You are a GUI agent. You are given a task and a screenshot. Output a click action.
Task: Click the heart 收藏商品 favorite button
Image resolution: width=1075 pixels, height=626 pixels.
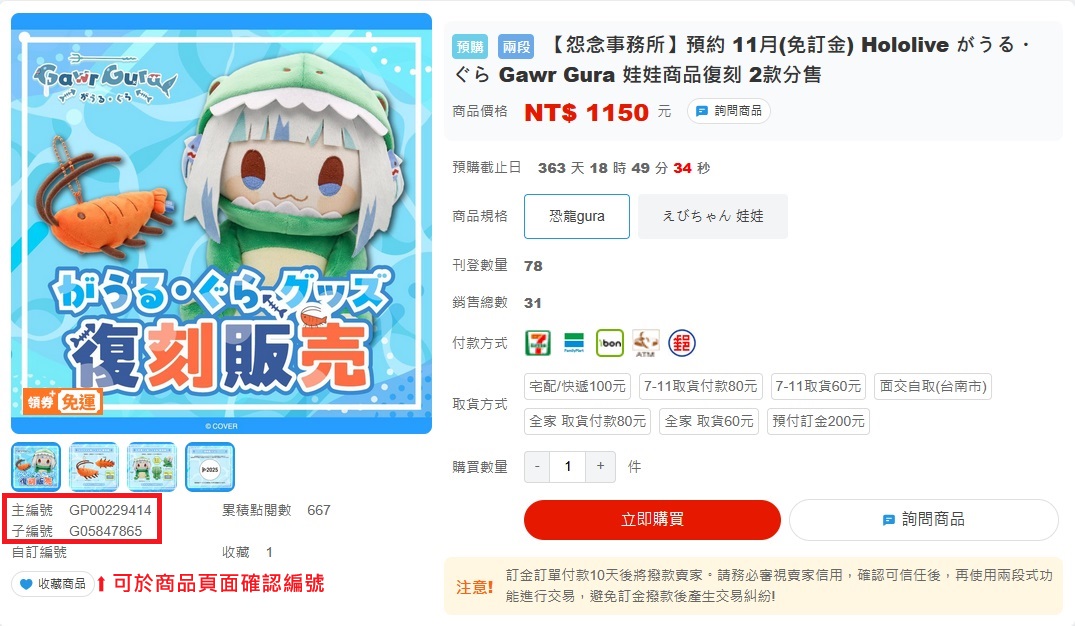(x=53, y=584)
